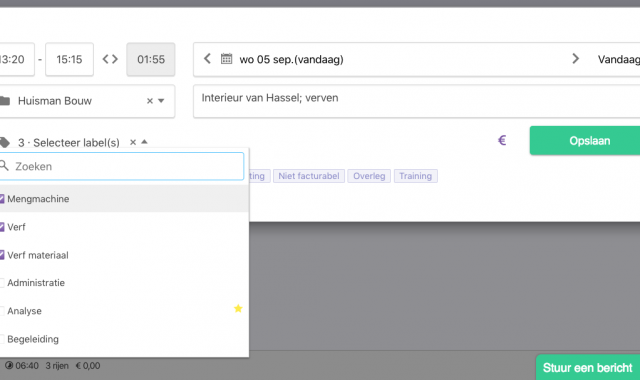This screenshot has height=380, width=640.
Task: Collapse the label selector dropdown arrow
Action: [144, 142]
